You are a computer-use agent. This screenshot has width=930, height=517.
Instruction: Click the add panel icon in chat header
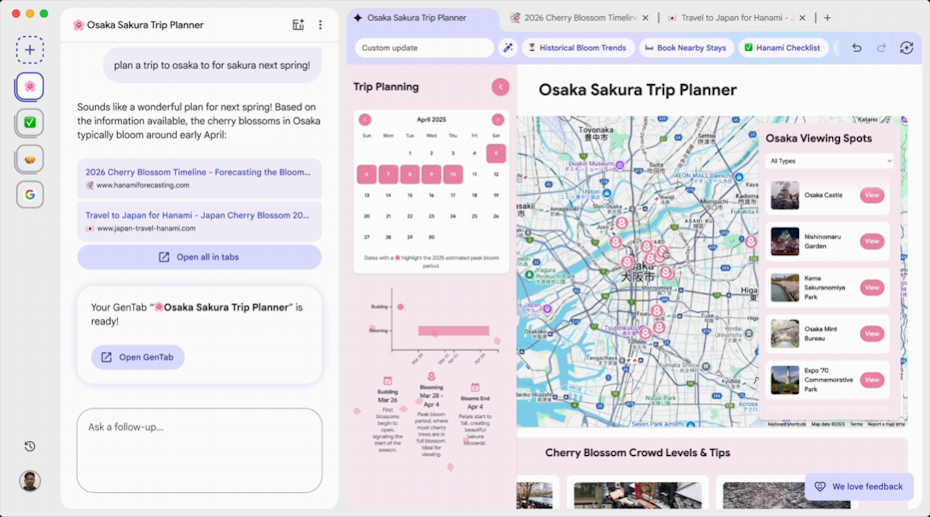[x=298, y=25]
